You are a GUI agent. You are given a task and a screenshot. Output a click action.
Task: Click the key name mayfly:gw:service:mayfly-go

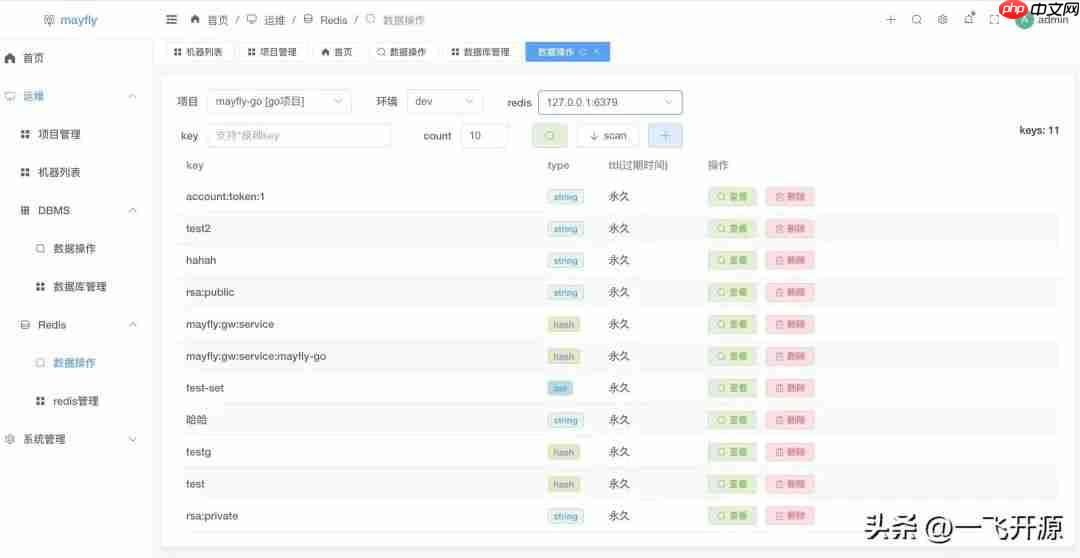[x=256, y=356]
